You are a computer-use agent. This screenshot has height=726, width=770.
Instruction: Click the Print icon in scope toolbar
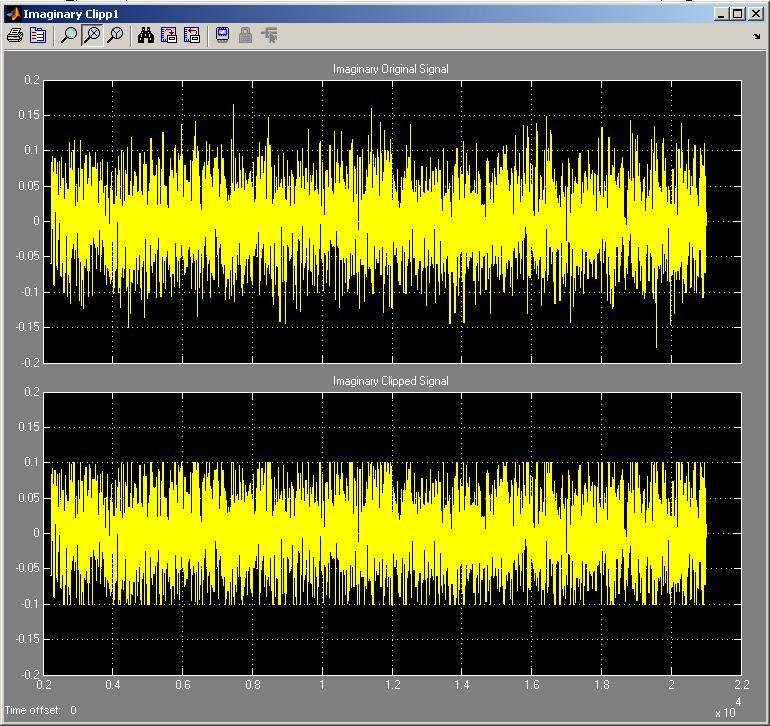(x=15, y=35)
